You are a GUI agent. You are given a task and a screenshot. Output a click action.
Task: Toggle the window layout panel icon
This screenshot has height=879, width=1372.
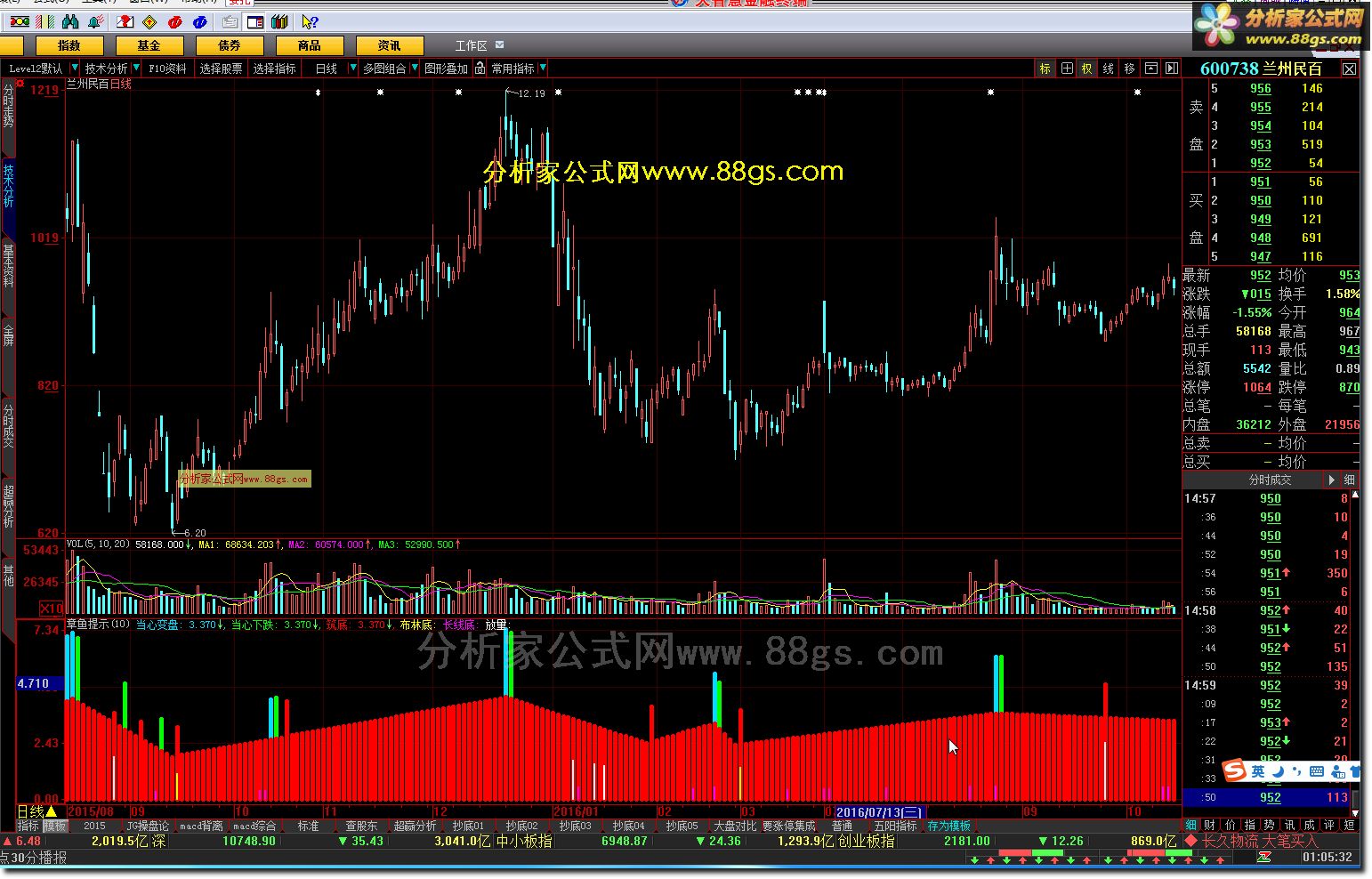254,21
